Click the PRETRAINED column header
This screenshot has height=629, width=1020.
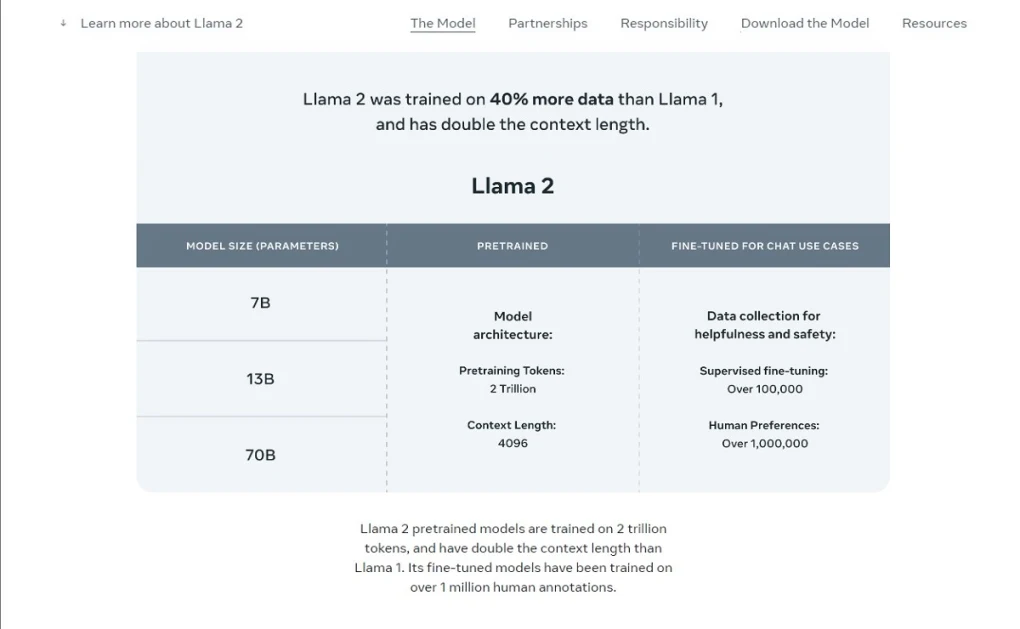[512, 245]
